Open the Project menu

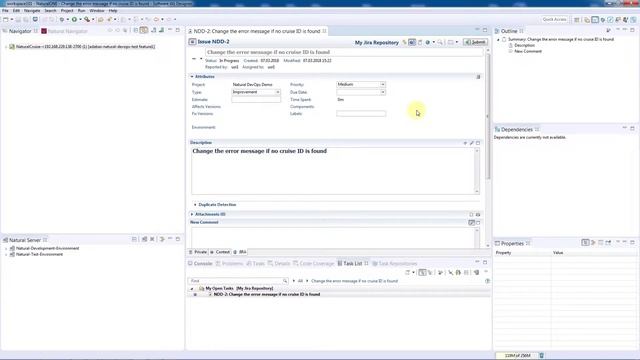point(67,11)
